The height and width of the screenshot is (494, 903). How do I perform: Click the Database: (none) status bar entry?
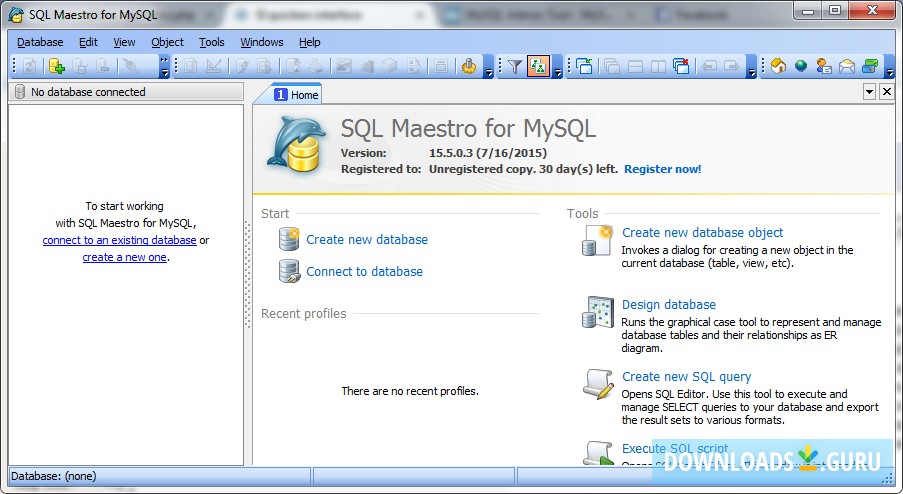pos(160,476)
